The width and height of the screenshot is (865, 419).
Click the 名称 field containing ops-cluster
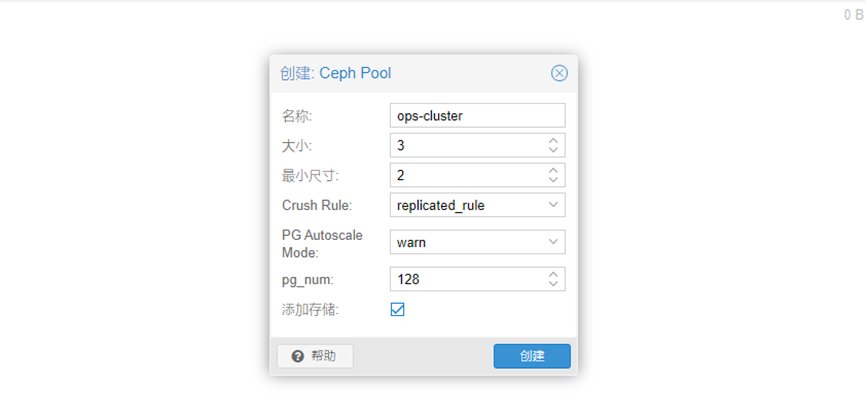(x=477, y=116)
